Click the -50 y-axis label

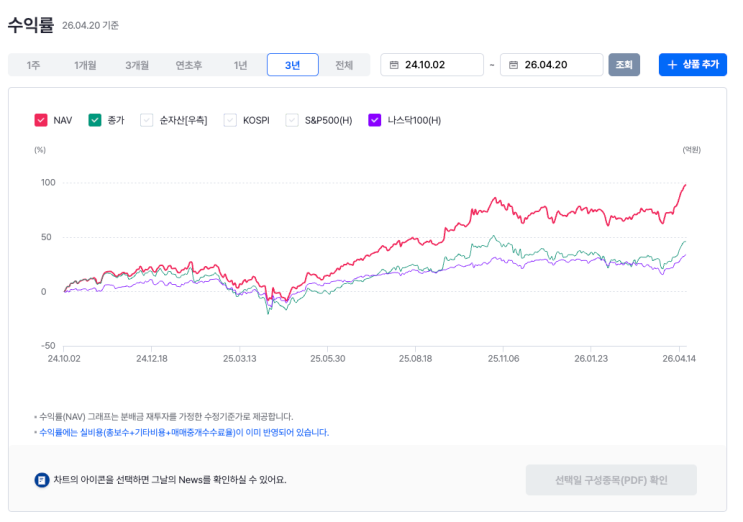pyautogui.click(x=48, y=346)
